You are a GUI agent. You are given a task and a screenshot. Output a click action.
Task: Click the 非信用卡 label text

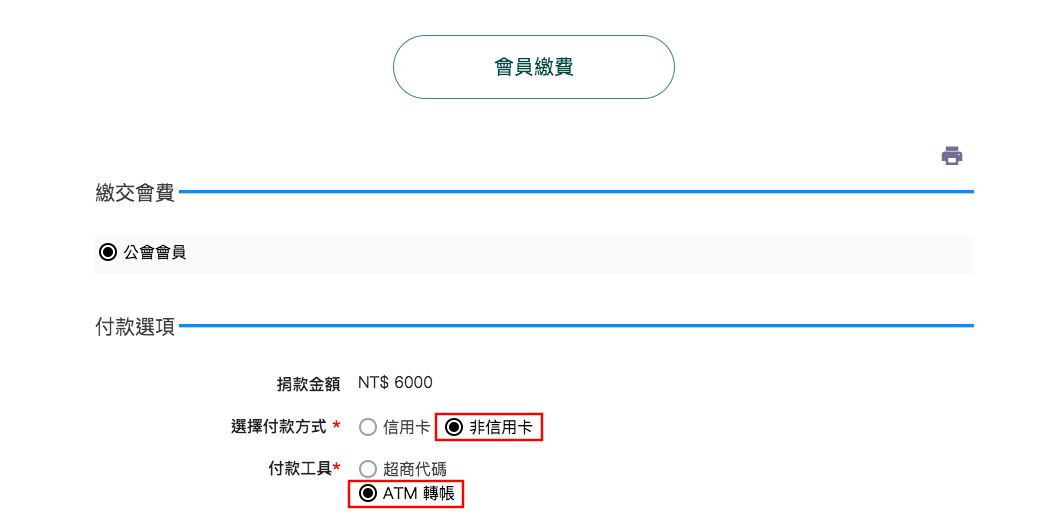501,427
